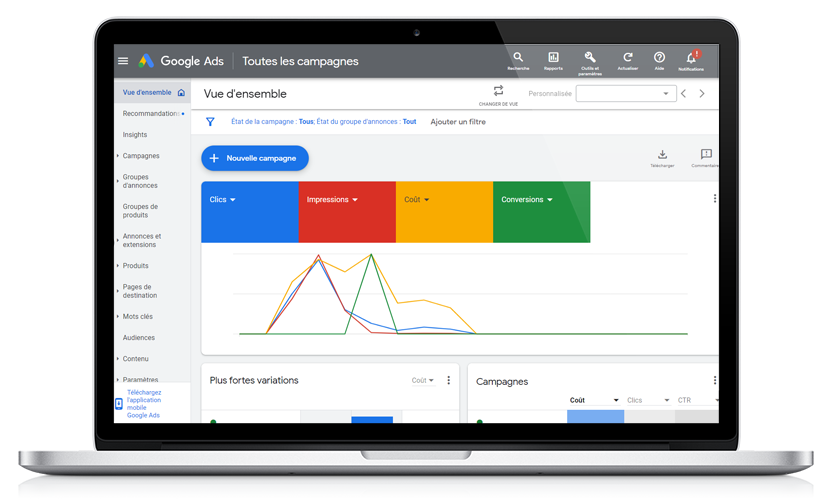Click the Vue d'ensemble page title

point(245,94)
